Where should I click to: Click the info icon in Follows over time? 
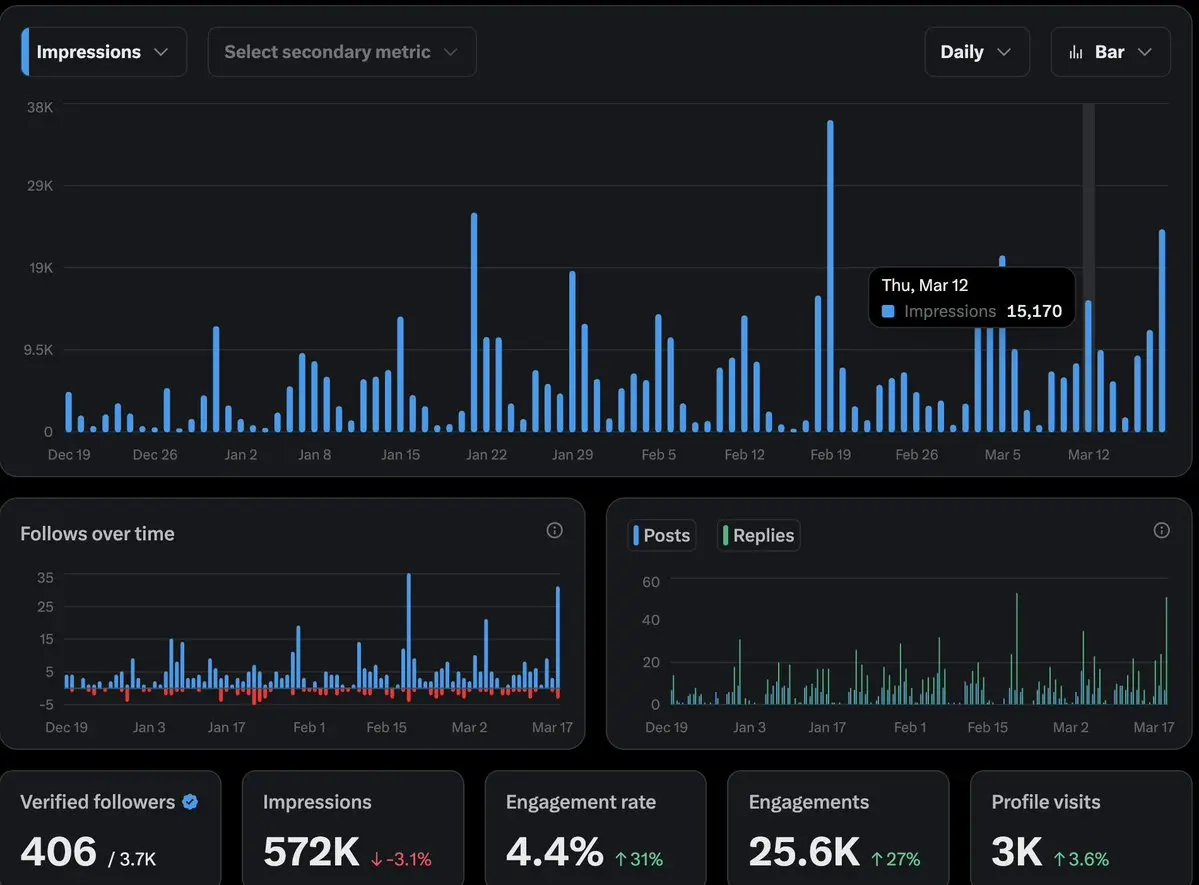tap(554, 530)
